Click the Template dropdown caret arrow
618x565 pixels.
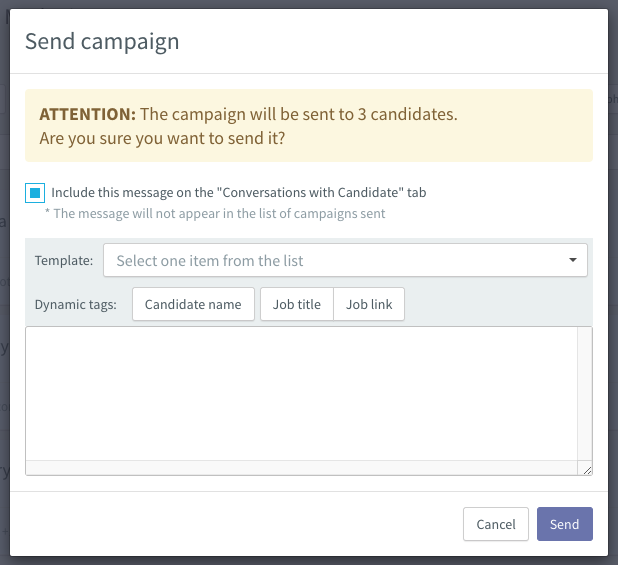(572, 261)
